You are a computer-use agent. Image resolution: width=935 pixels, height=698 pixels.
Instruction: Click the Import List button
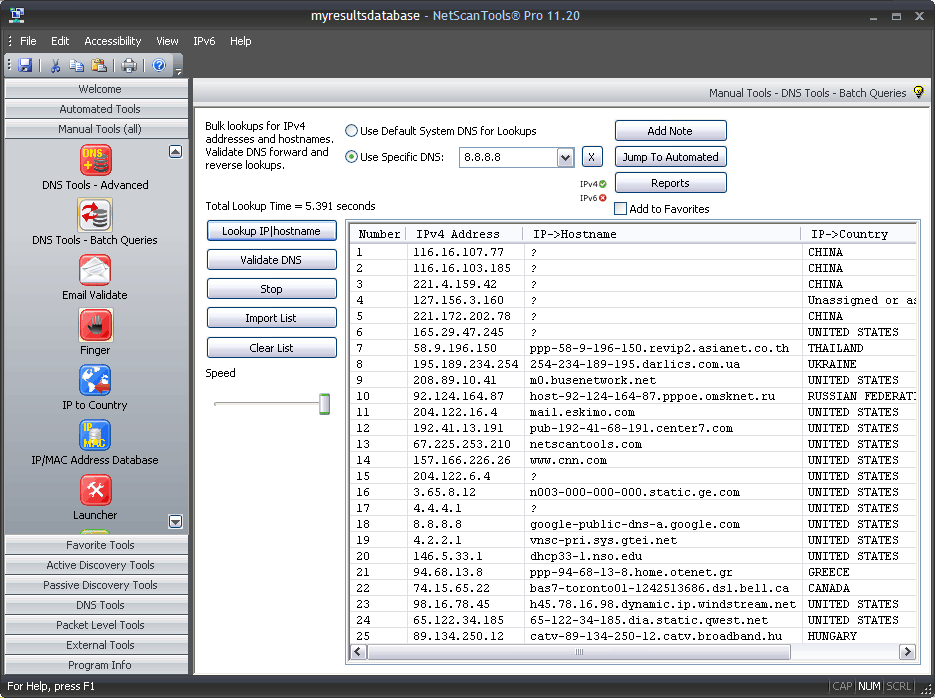click(271, 318)
